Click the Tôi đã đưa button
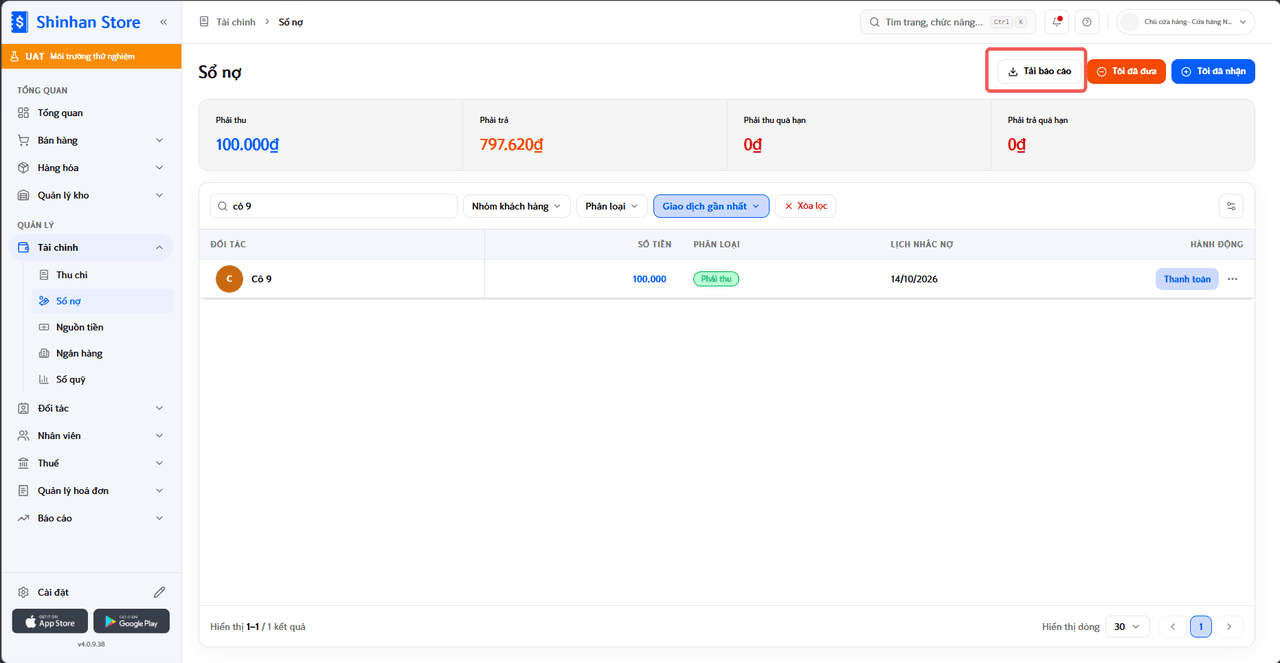Screen dimensions: 1280x663 coord(1126,71)
